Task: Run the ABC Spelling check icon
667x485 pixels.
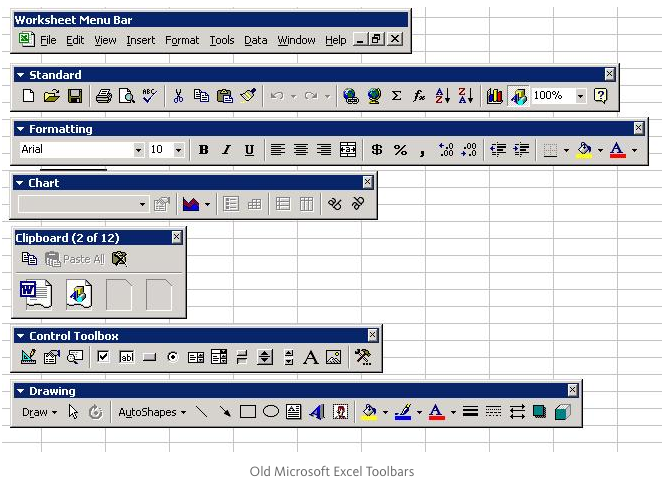Action: pyautogui.click(x=149, y=96)
